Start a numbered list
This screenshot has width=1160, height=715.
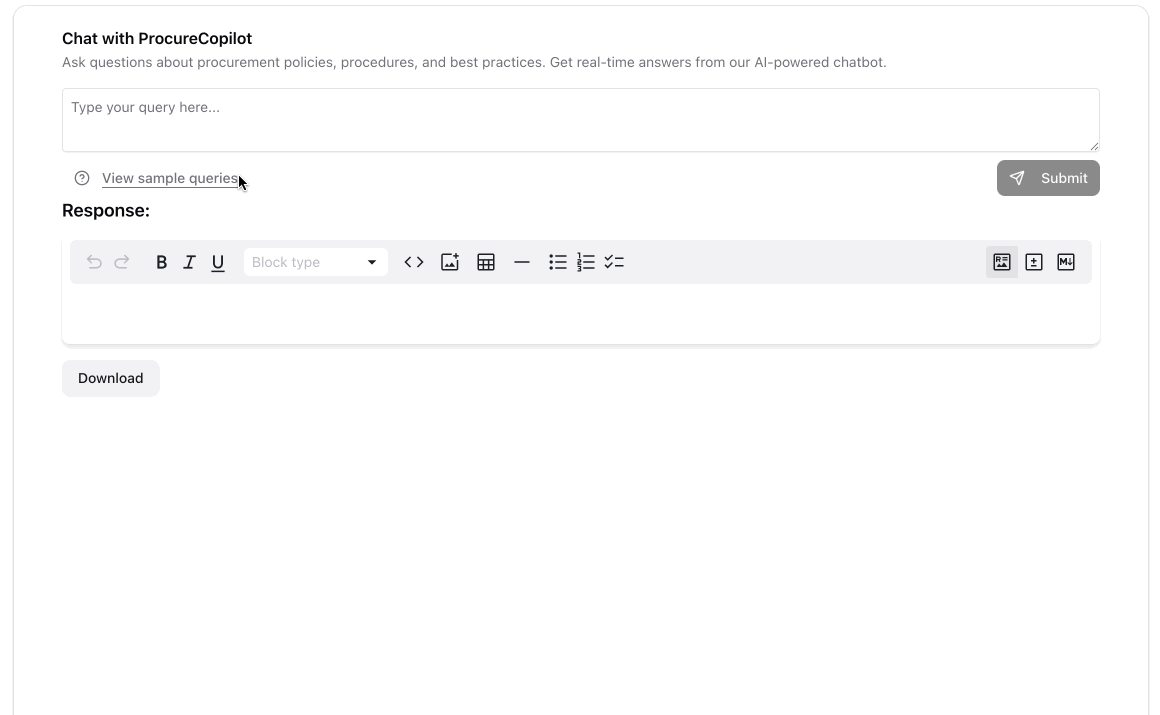586,262
